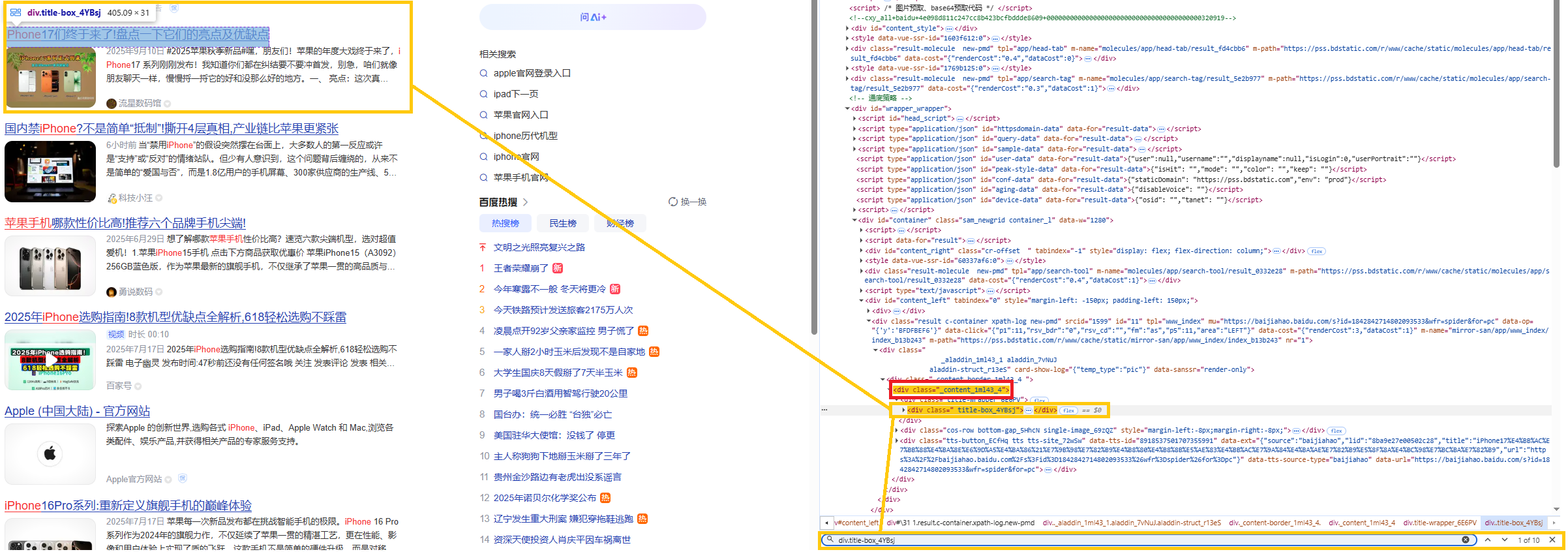Click the 换一换 refresh icon
The image size is (1568, 552).
pyautogui.click(x=672, y=202)
